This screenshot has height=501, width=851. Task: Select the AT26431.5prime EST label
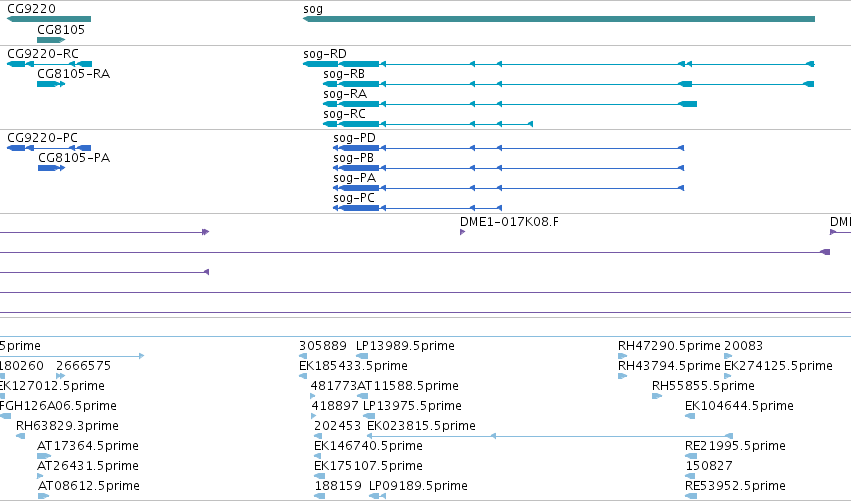click(88, 466)
